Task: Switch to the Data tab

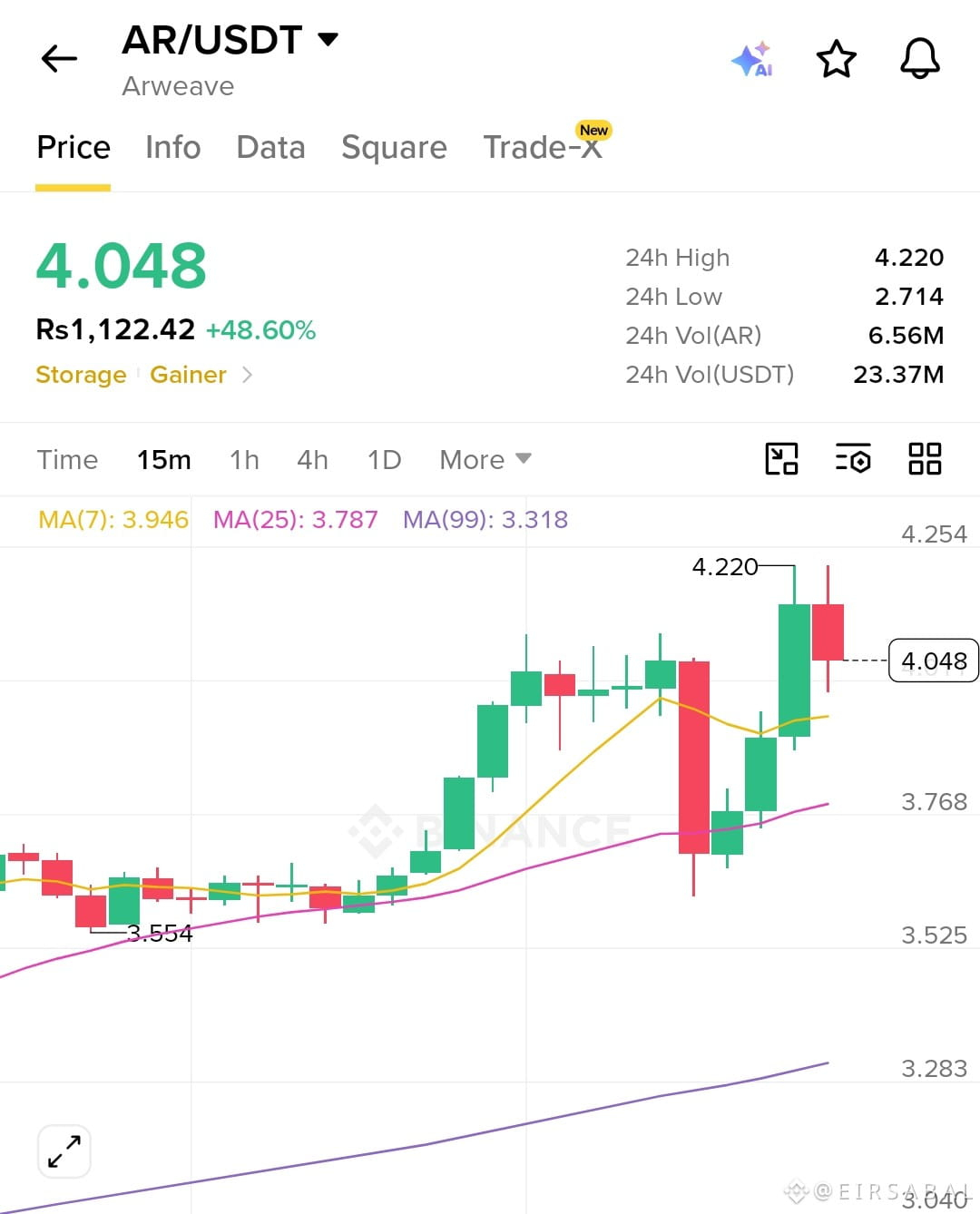Action: 270,147
